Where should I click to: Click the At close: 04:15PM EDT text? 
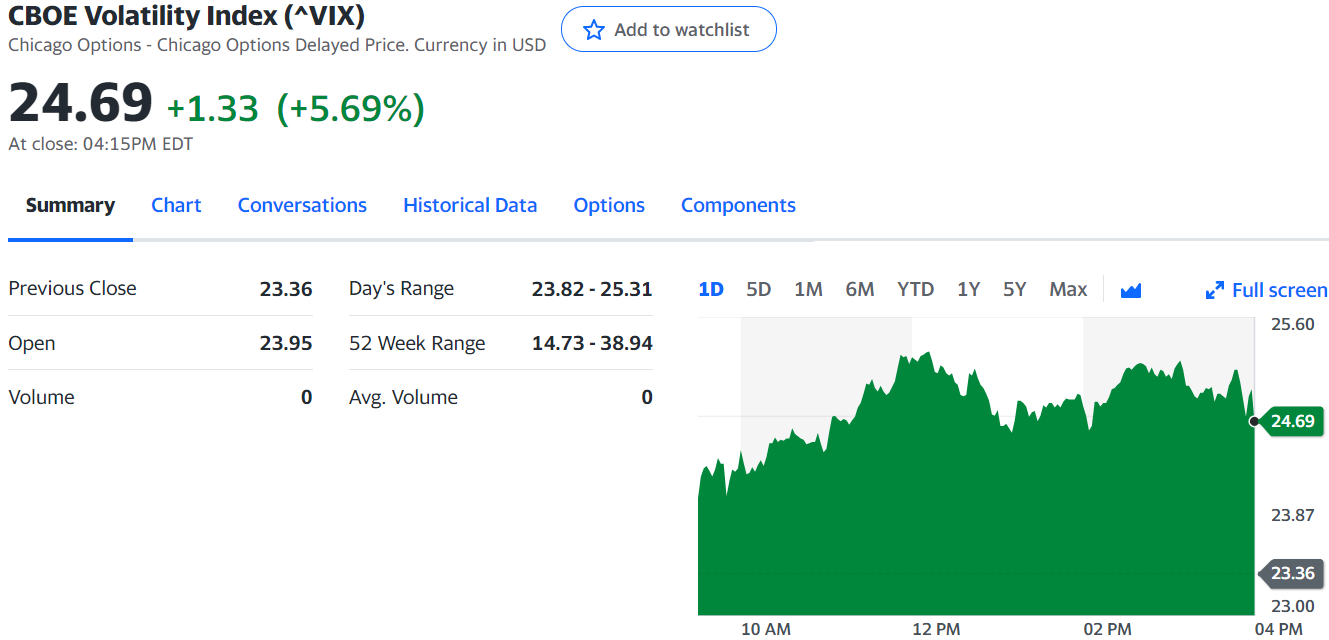coord(101,144)
